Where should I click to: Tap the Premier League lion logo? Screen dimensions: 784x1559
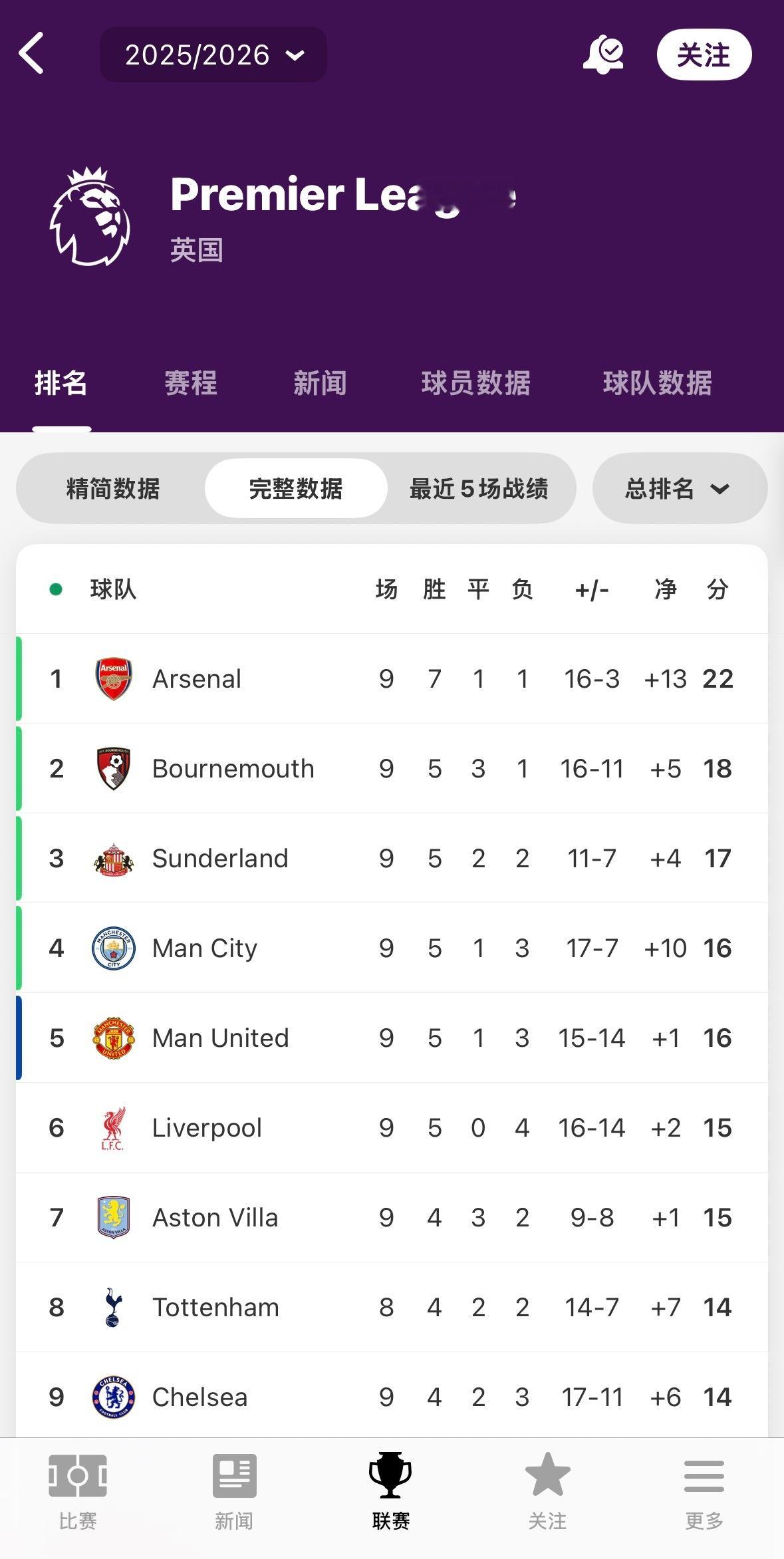point(90,217)
